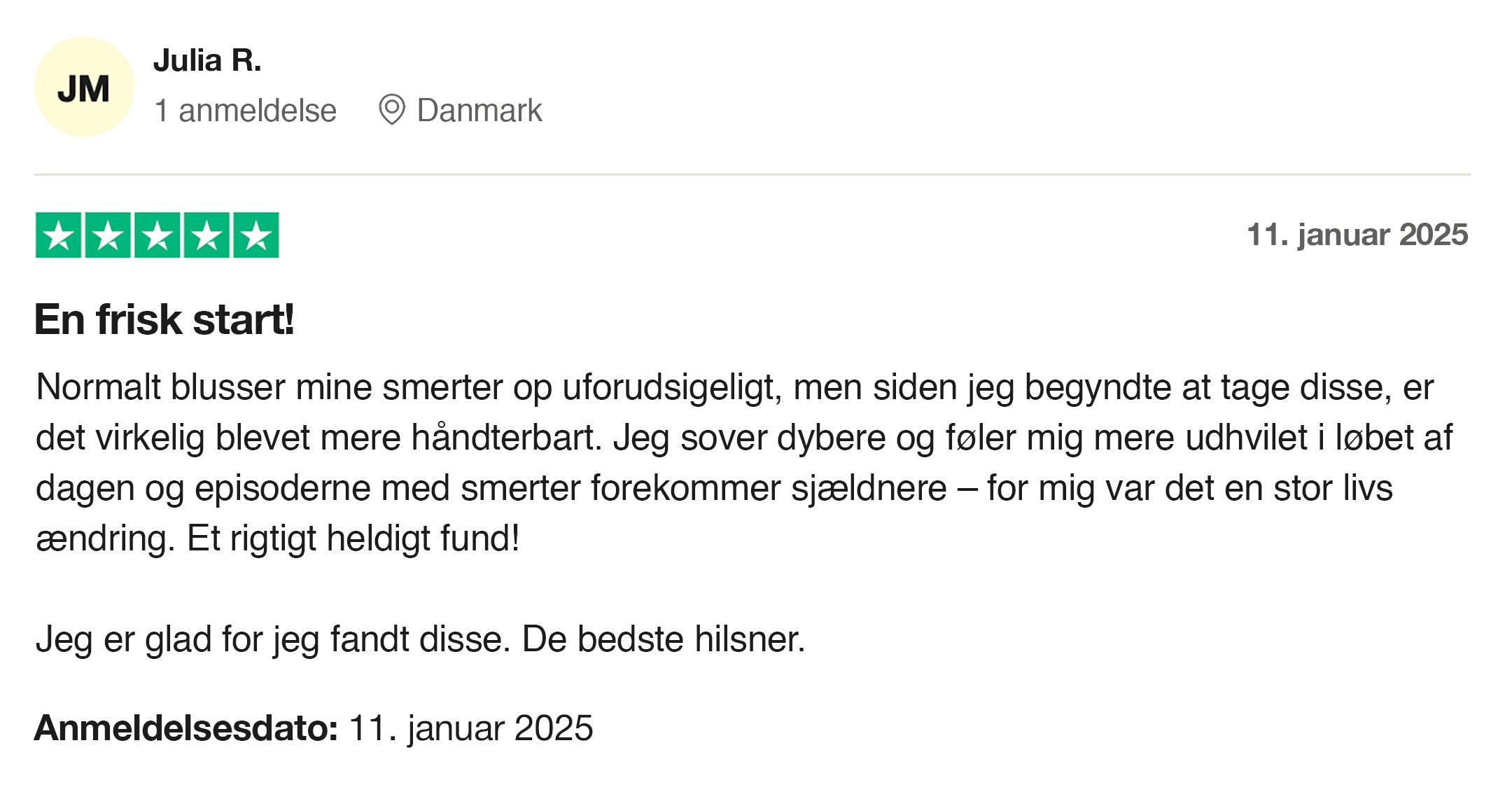
Task: Click the review date after Anmeldelsesdato
Action: (x=471, y=728)
